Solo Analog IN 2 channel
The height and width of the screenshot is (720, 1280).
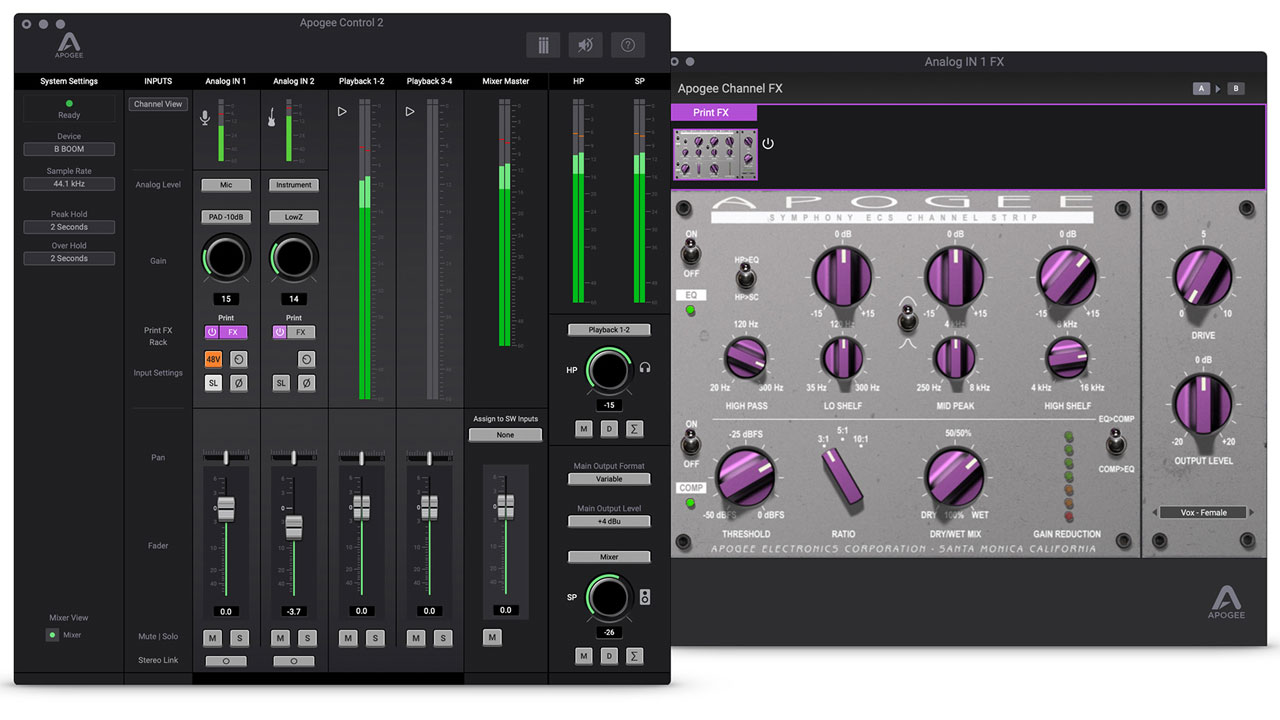click(x=307, y=638)
